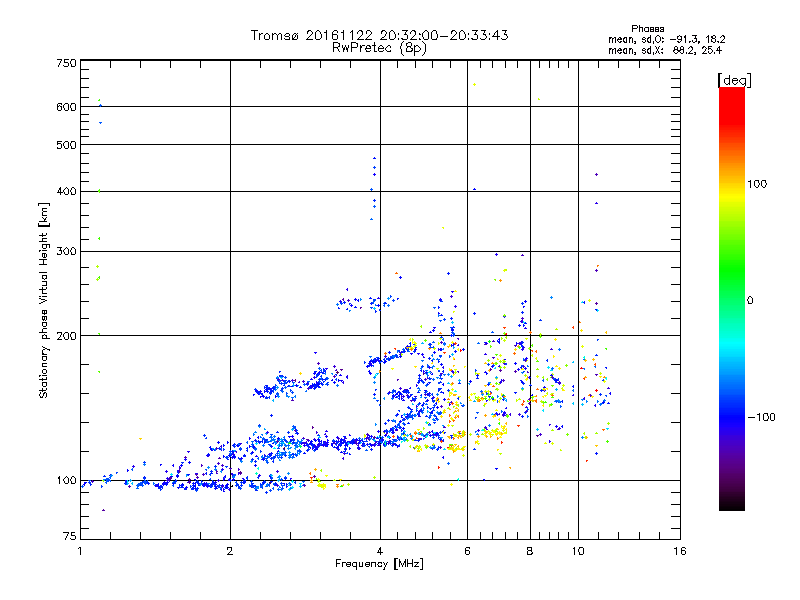Click the y-axis tick label '75'

pos(70,536)
